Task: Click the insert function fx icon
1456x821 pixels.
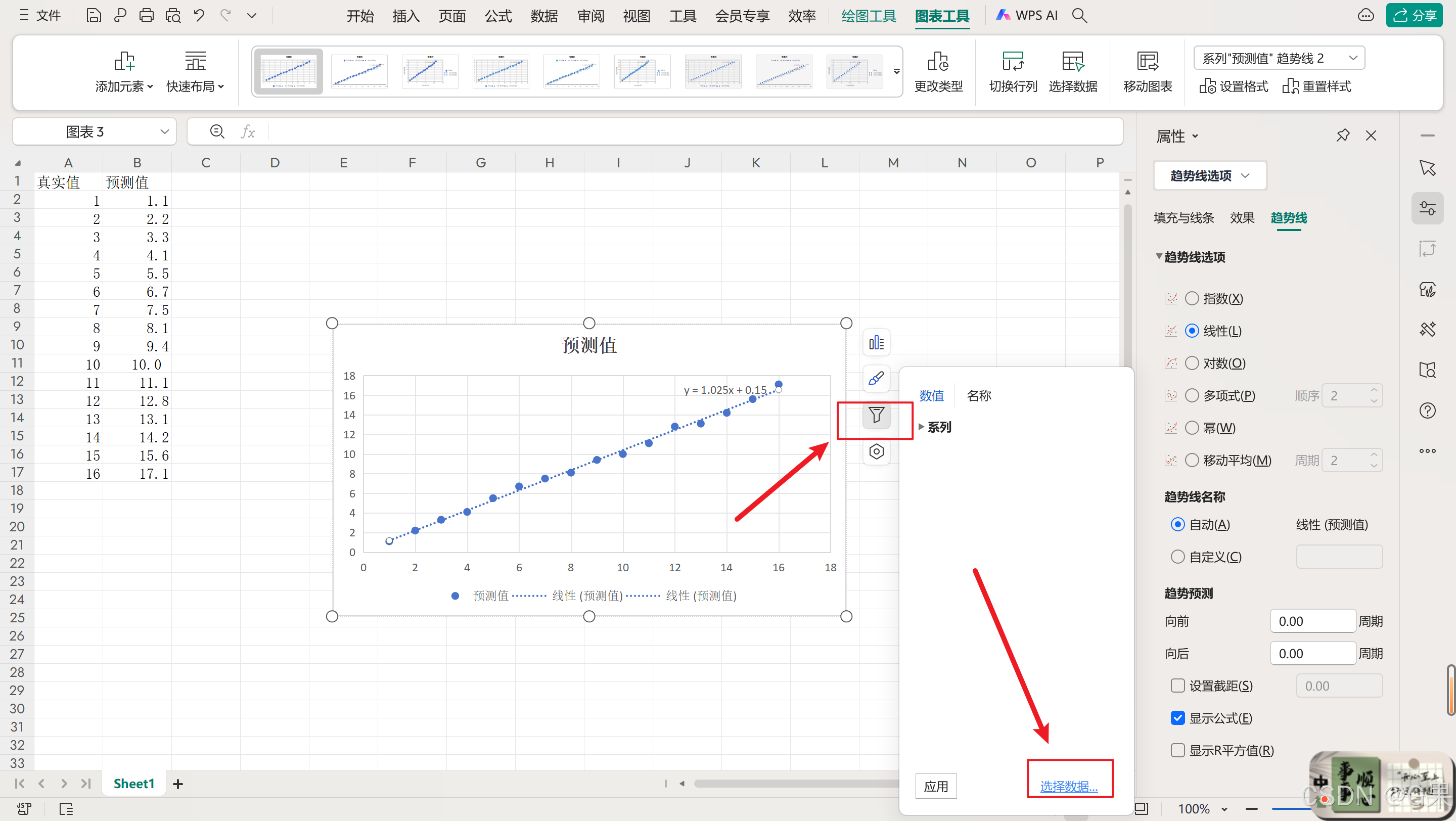Action: point(248,131)
